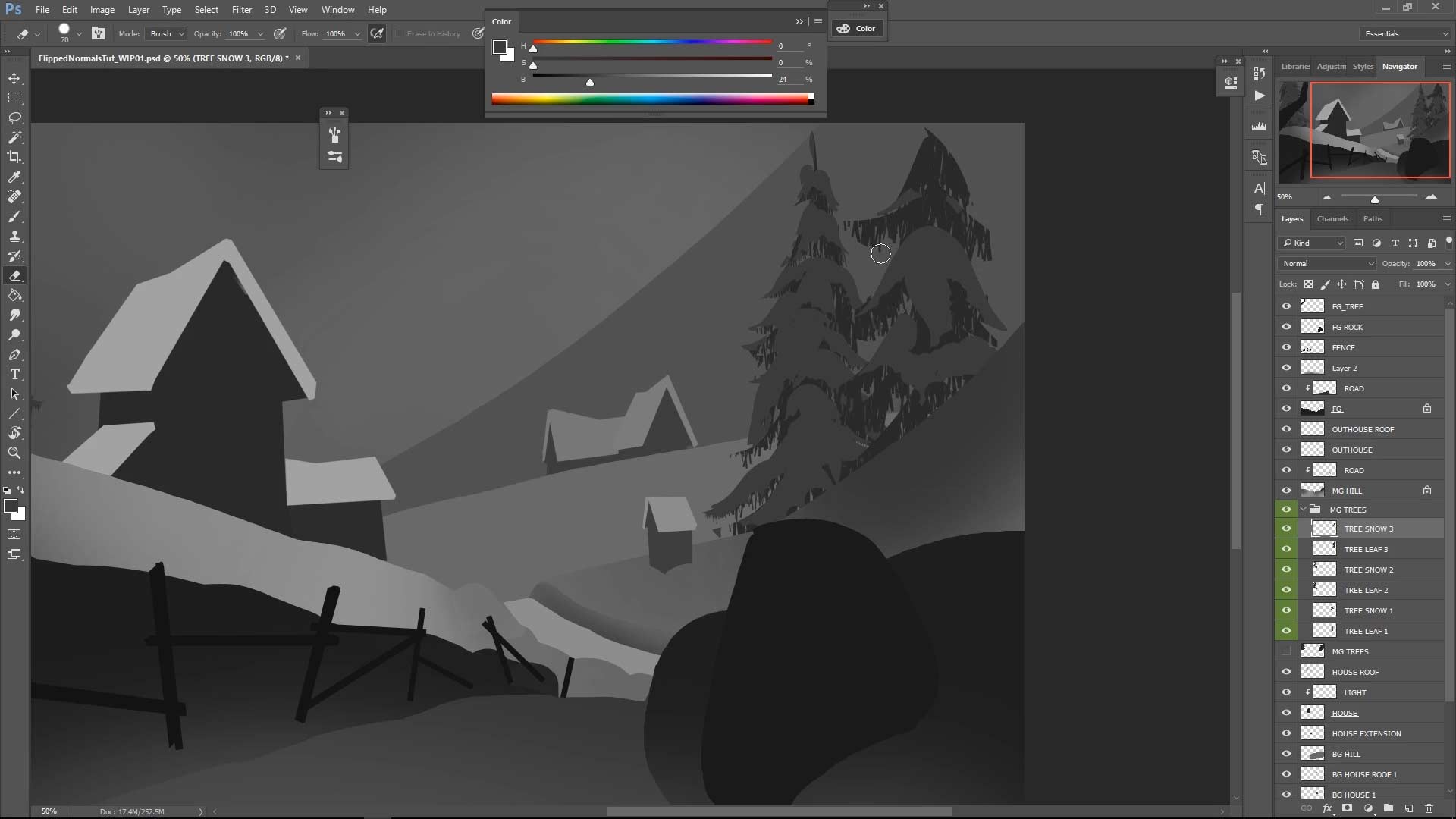Select the Brush tool in the toolbar

(x=14, y=217)
